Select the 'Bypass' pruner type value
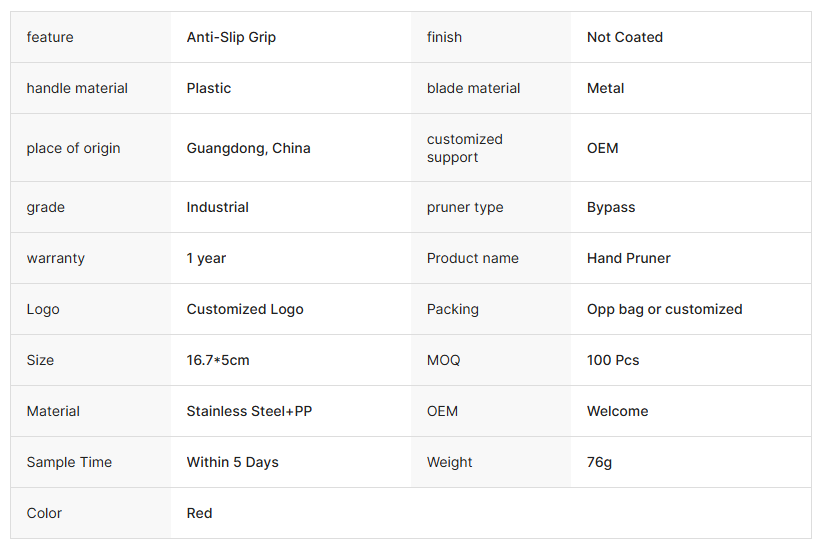This screenshot has width=818, height=545. click(611, 207)
